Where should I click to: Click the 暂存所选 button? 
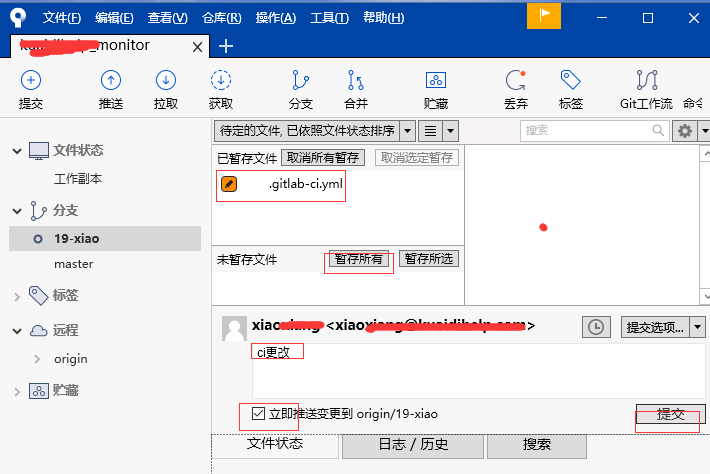(x=429, y=259)
